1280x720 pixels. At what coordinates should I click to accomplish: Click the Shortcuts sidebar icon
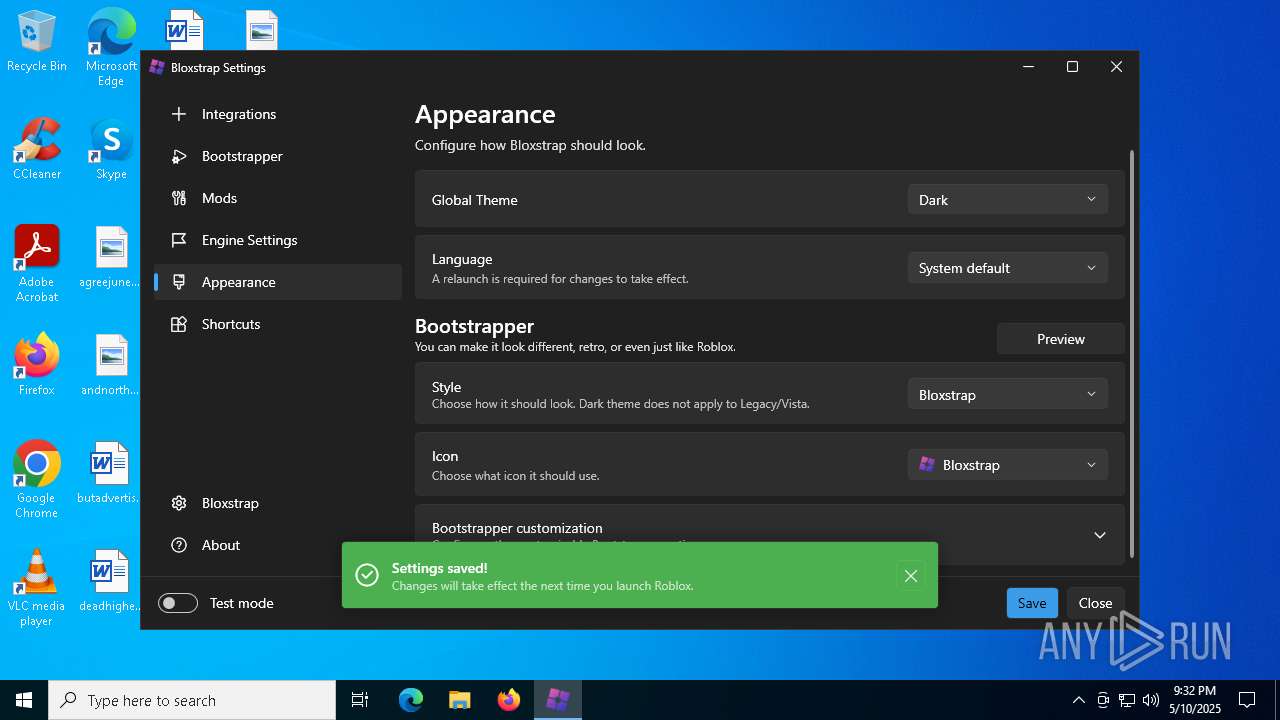[179, 324]
